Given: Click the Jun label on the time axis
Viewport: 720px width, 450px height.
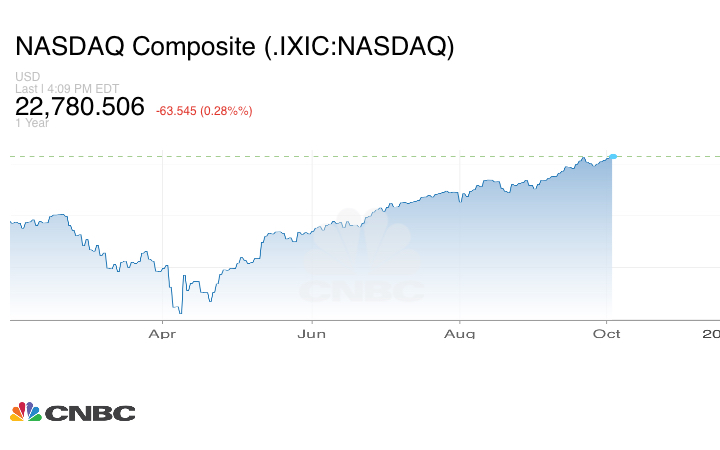Looking at the screenshot, I should pos(312,334).
